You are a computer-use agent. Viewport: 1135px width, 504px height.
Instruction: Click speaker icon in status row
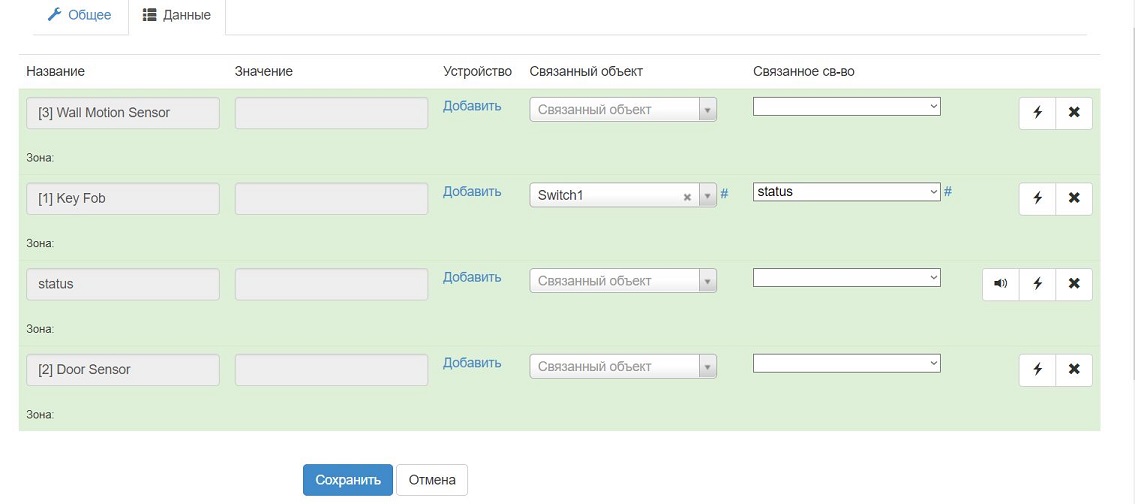[x=1000, y=284]
